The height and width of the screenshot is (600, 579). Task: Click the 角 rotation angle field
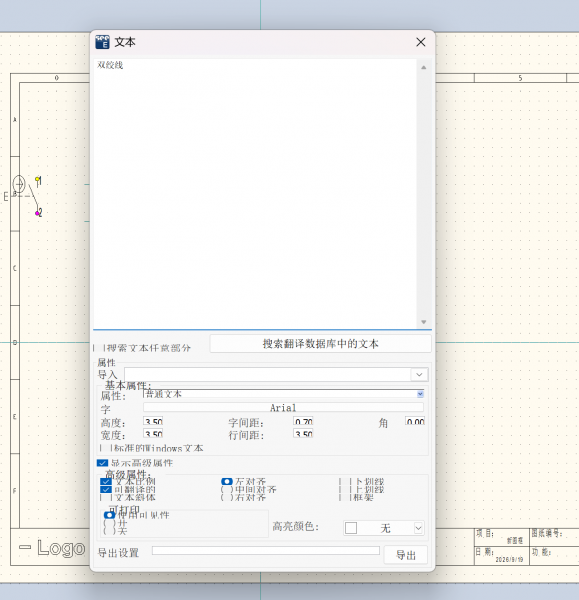pyautogui.click(x=415, y=421)
